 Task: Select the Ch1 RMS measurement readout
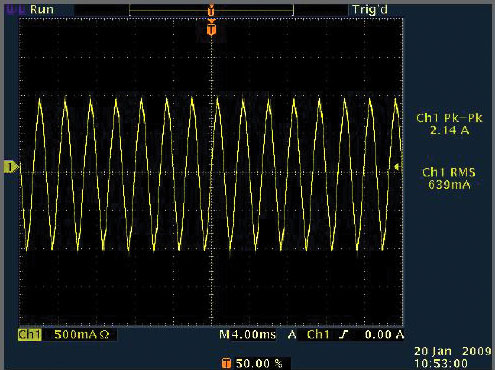tap(449, 178)
